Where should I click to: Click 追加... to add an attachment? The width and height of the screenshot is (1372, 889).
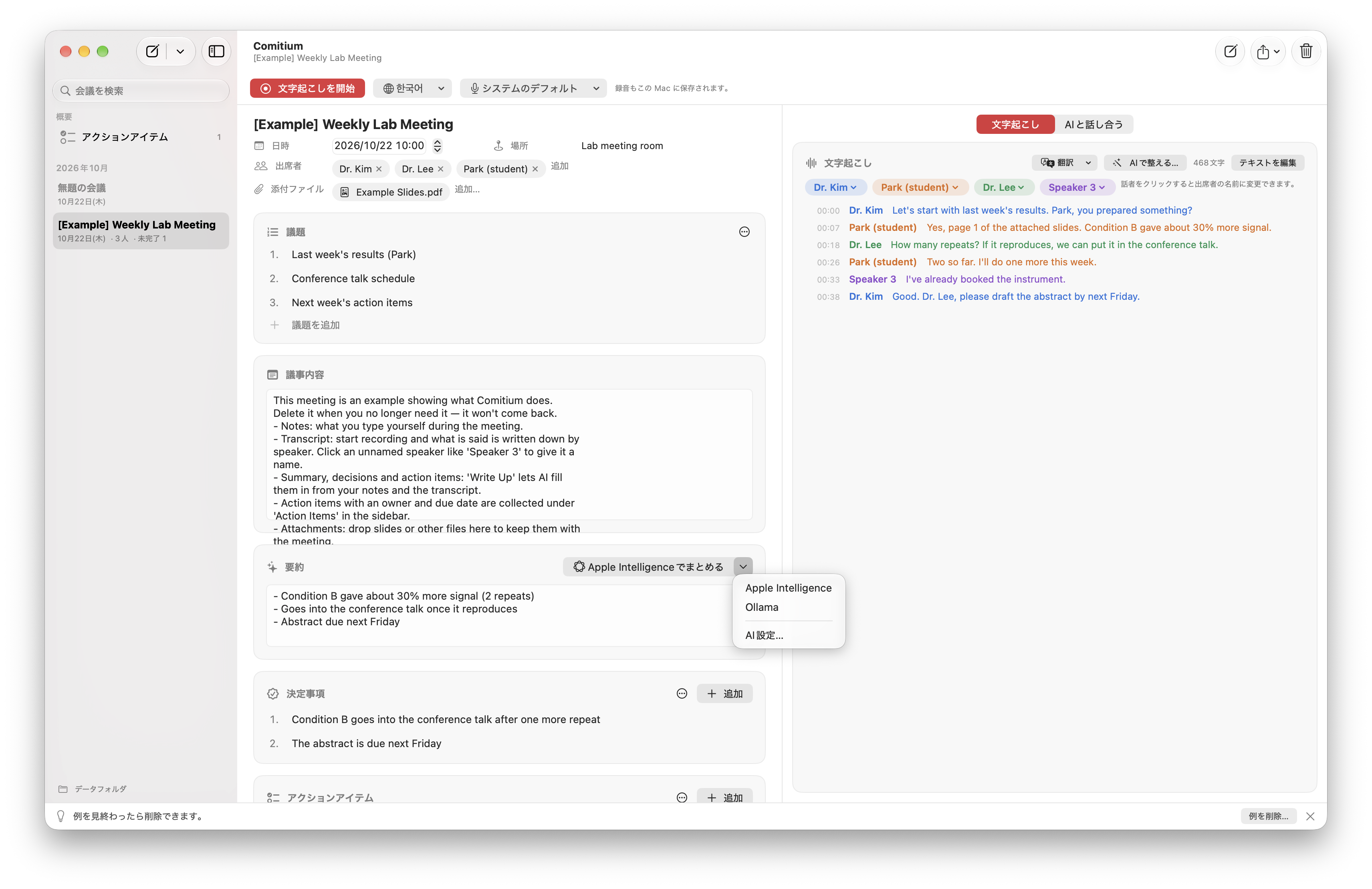click(467, 189)
